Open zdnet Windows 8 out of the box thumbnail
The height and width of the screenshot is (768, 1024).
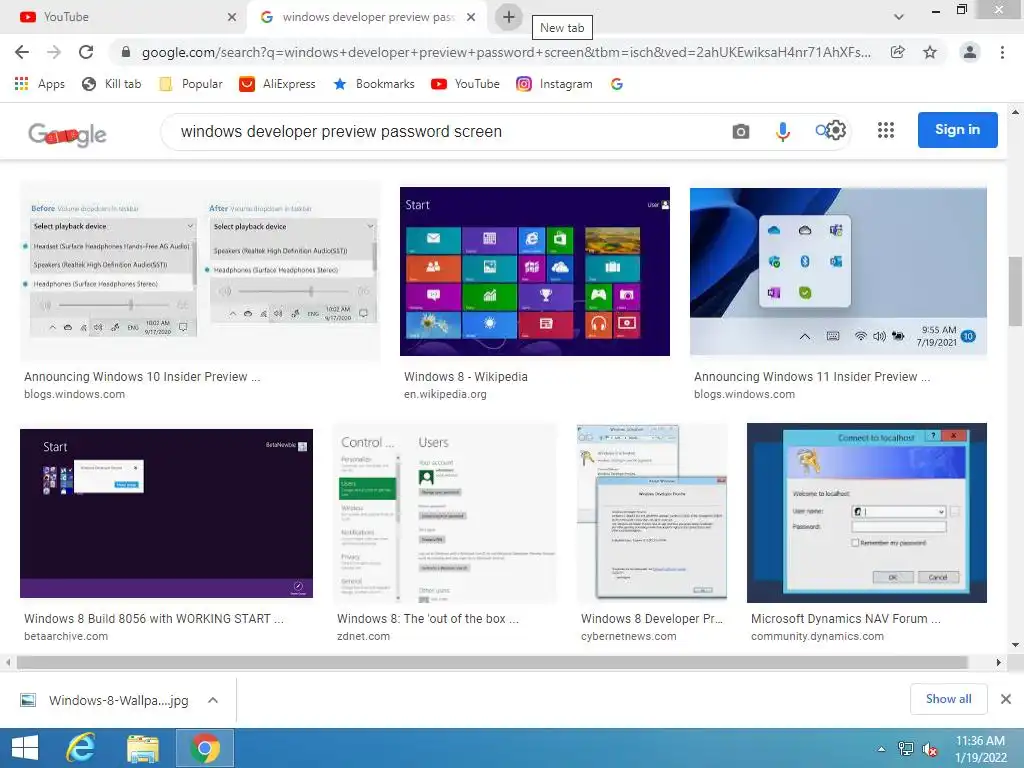pyautogui.click(x=445, y=513)
